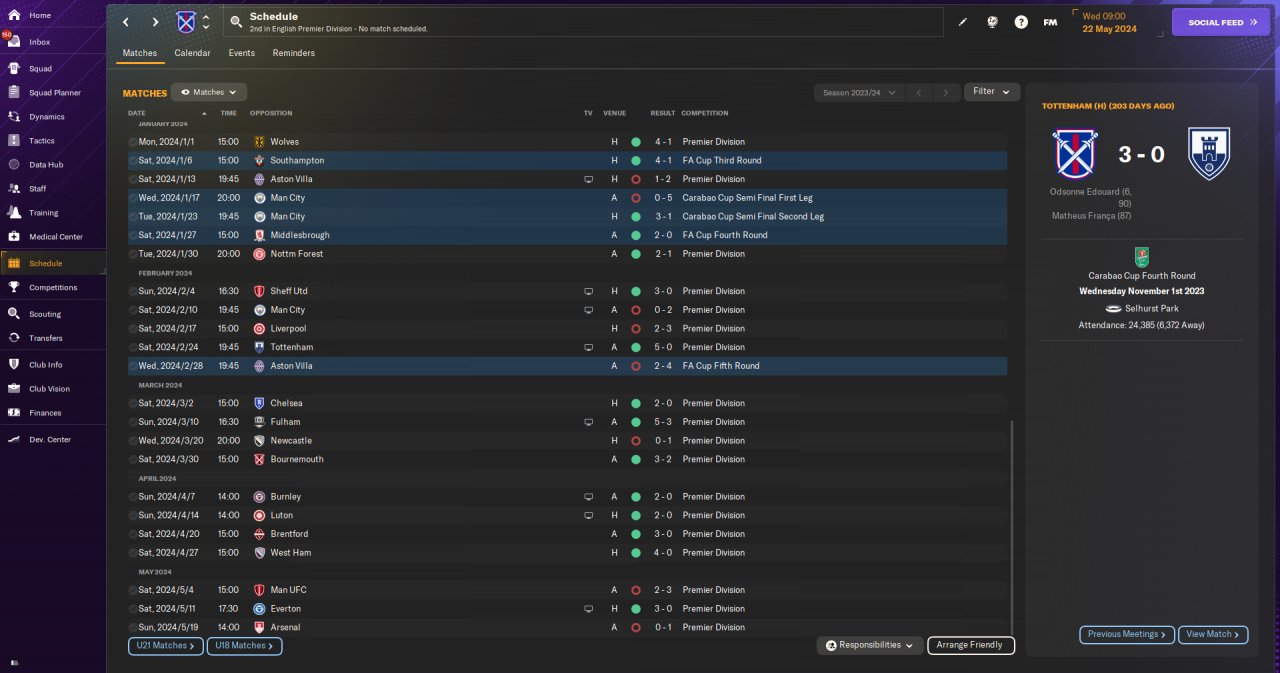Viewport: 1280px width, 673px height.
Task: Open the Dev. Center icon
Action: click(x=14, y=440)
